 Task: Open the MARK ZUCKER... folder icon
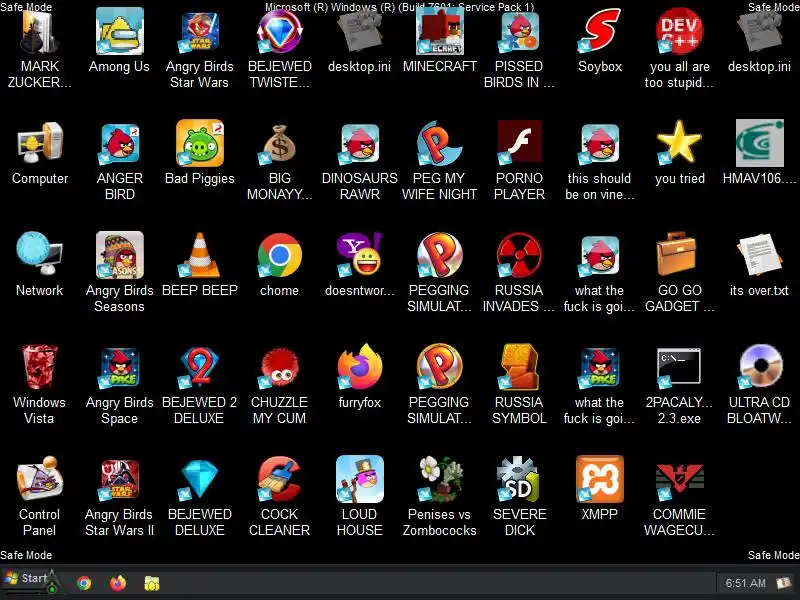pyautogui.click(x=40, y=32)
